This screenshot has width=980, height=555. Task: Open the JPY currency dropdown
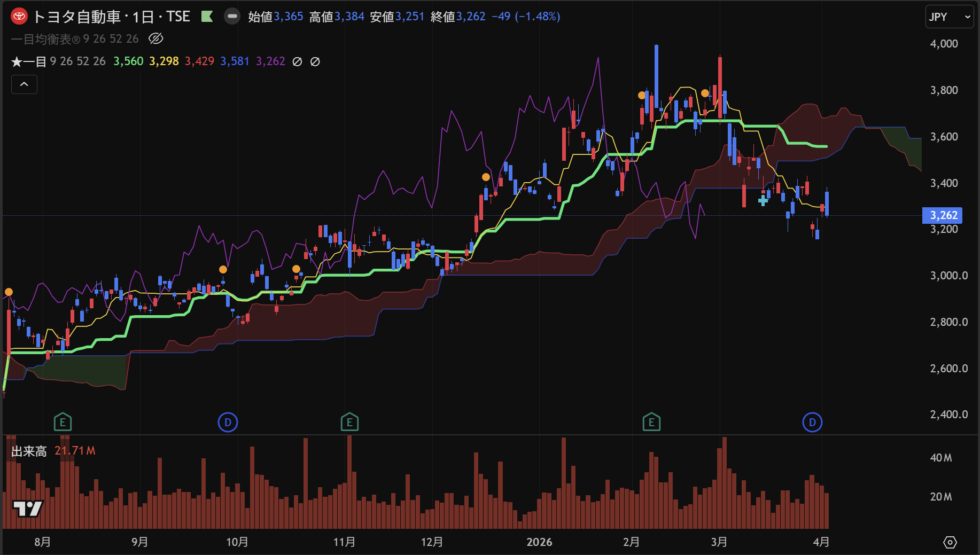(x=938, y=17)
